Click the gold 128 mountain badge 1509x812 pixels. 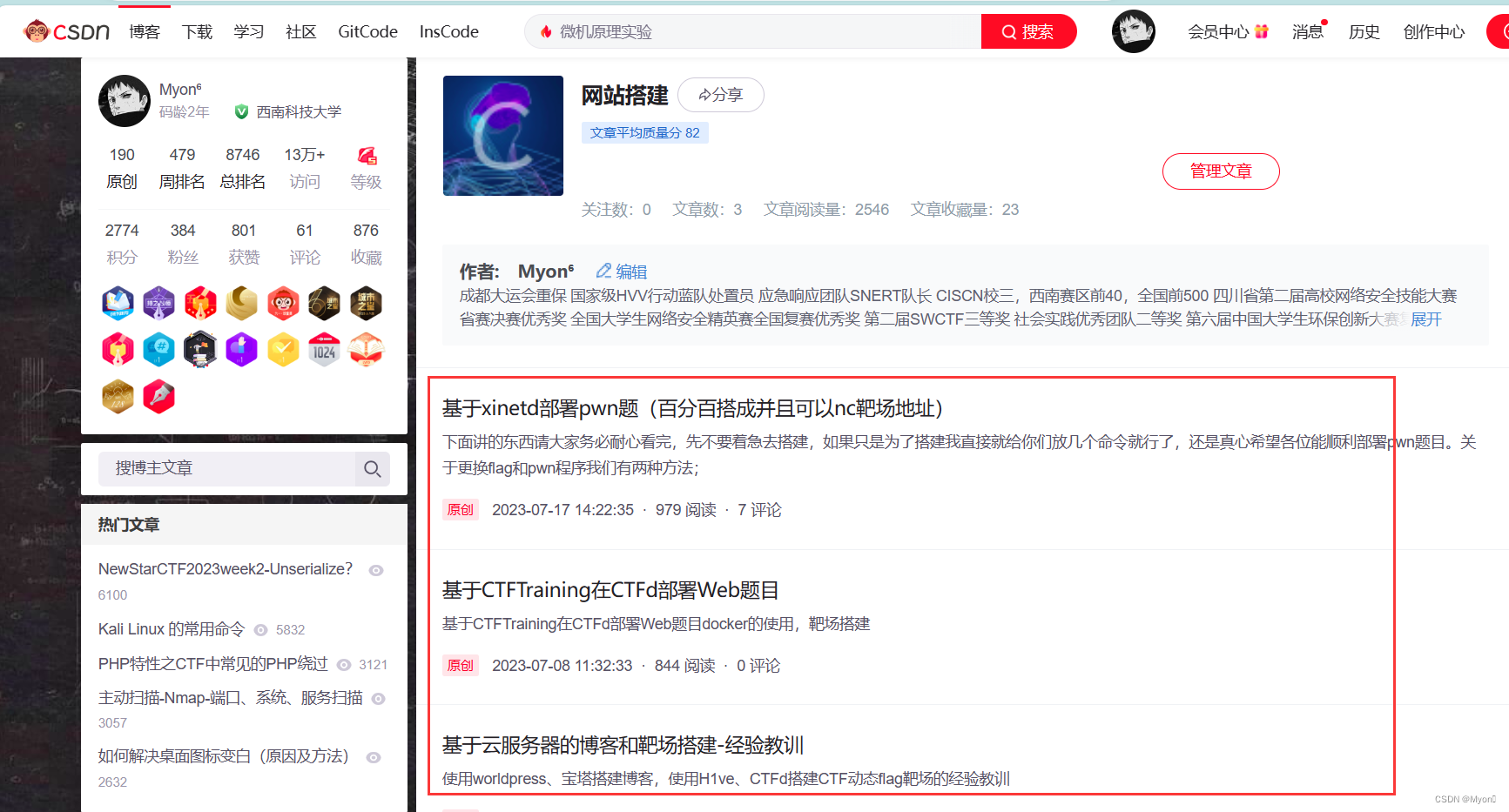(x=118, y=396)
